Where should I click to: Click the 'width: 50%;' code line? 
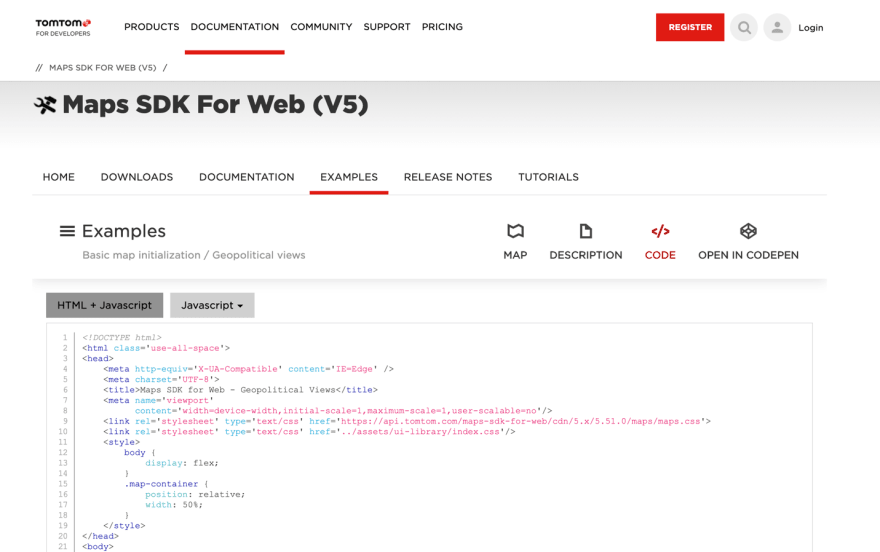[174, 505]
